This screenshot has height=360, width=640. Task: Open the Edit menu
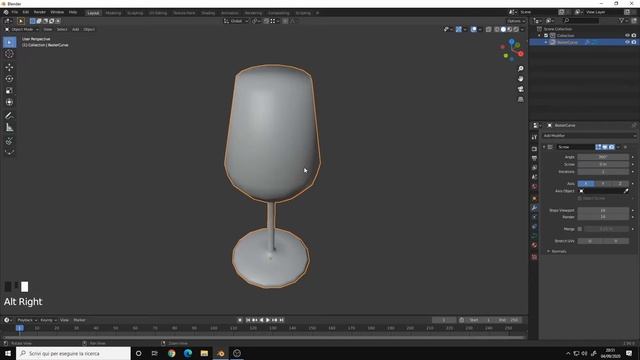tap(26, 12)
